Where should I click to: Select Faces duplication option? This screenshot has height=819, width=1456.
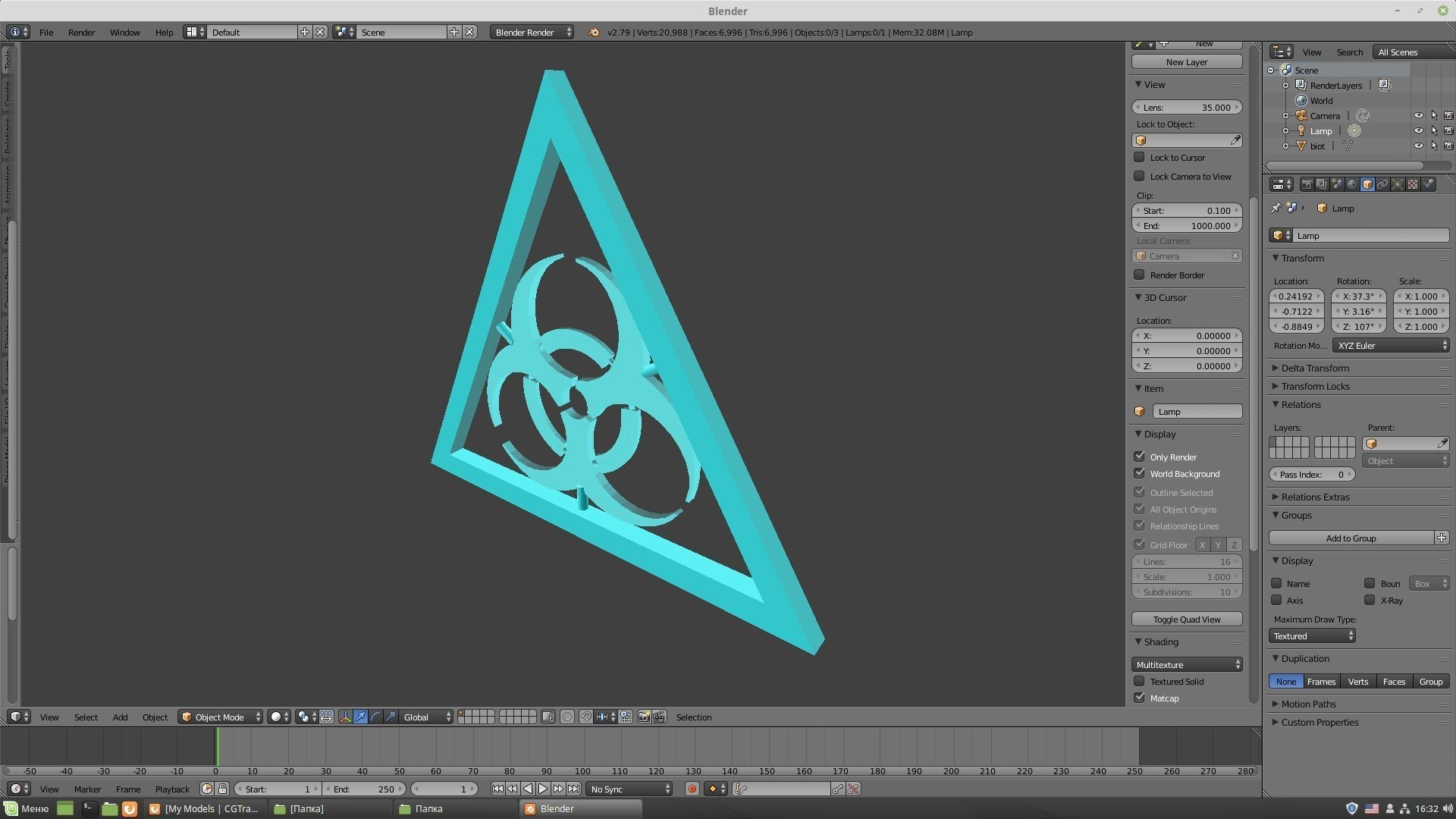(1394, 682)
